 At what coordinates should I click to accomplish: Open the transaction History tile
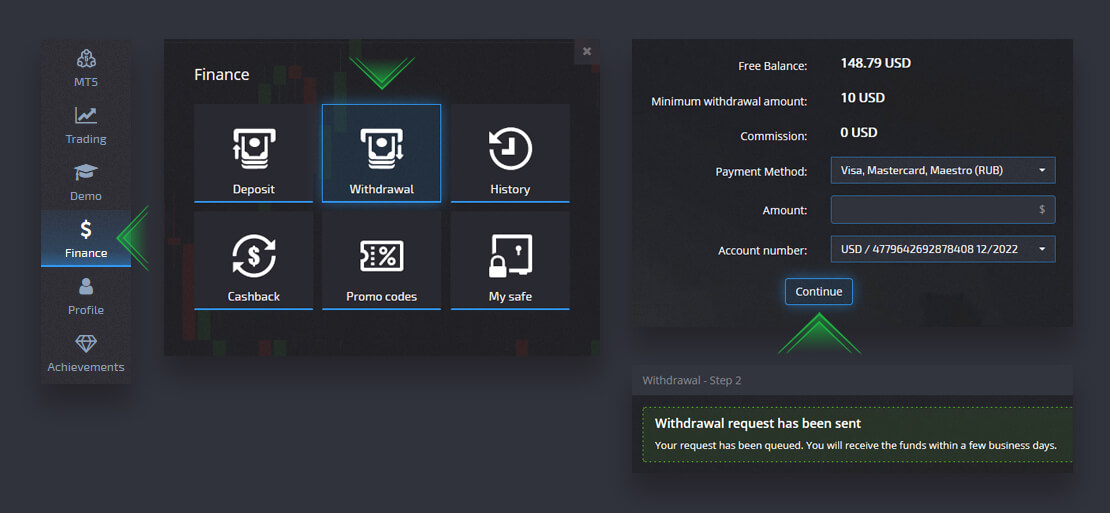pyautogui.click(x=510, y=153)
